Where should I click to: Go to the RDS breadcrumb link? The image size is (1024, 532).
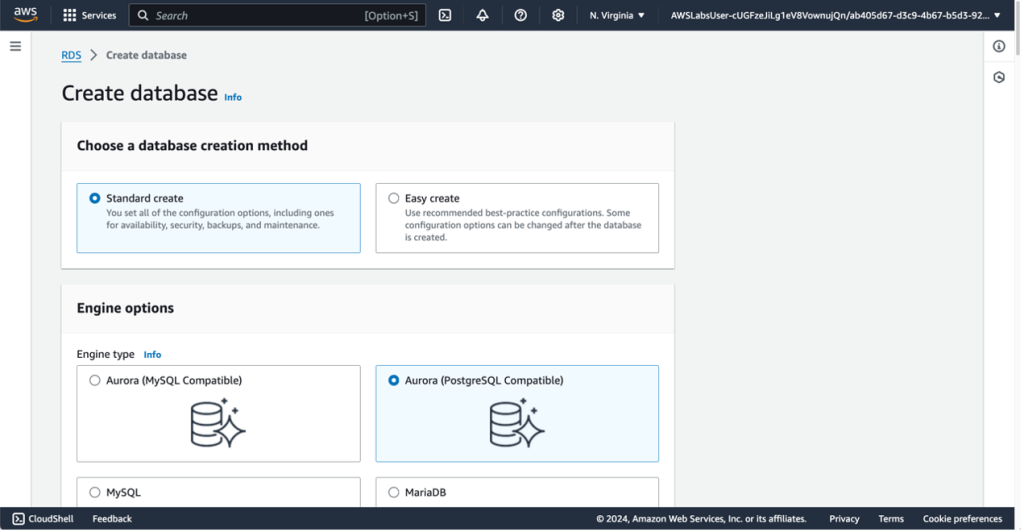click(71, 55)
